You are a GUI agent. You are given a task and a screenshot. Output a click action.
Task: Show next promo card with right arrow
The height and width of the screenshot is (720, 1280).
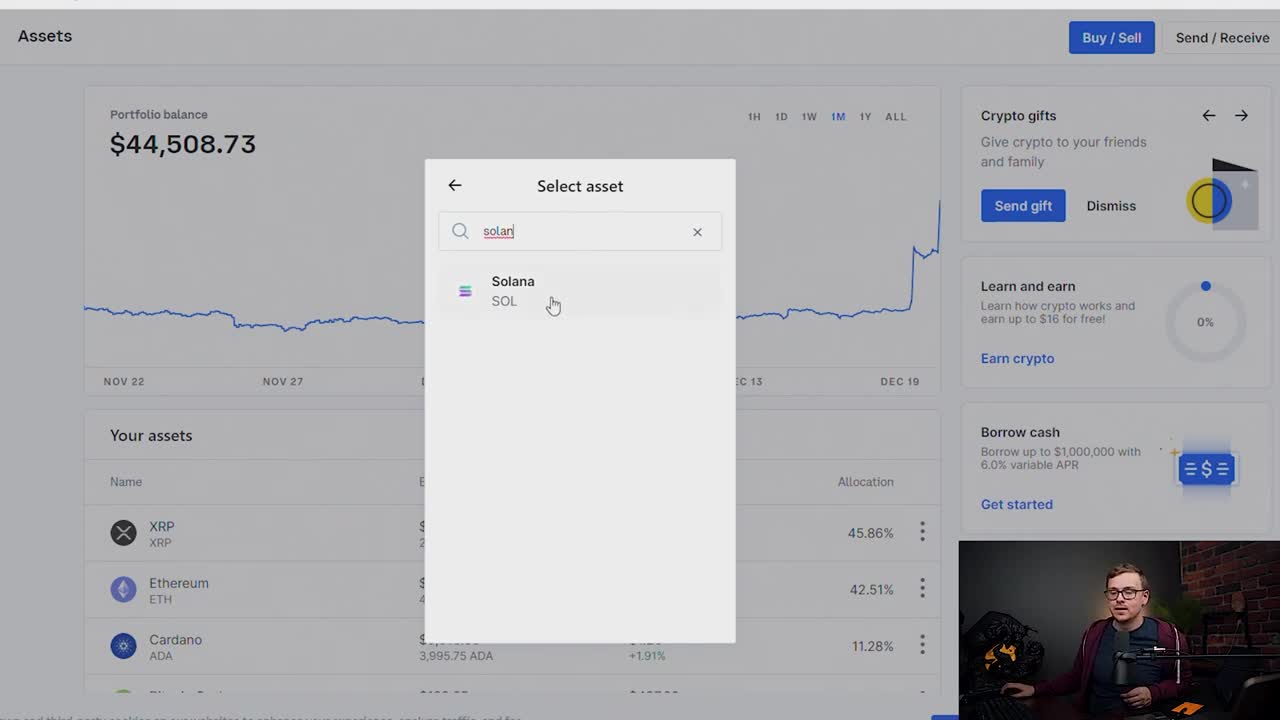[x=1241, y=116]
